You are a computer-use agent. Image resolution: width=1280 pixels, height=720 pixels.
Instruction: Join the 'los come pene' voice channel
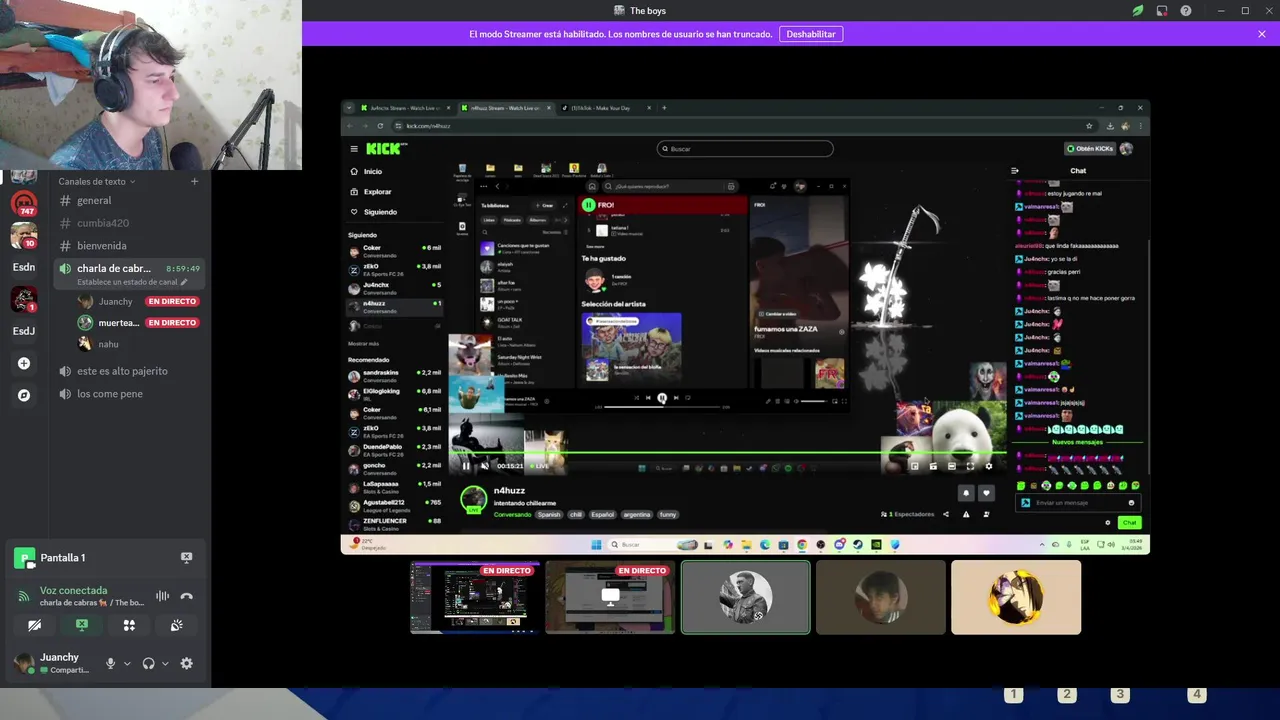[x=130, y=394]
